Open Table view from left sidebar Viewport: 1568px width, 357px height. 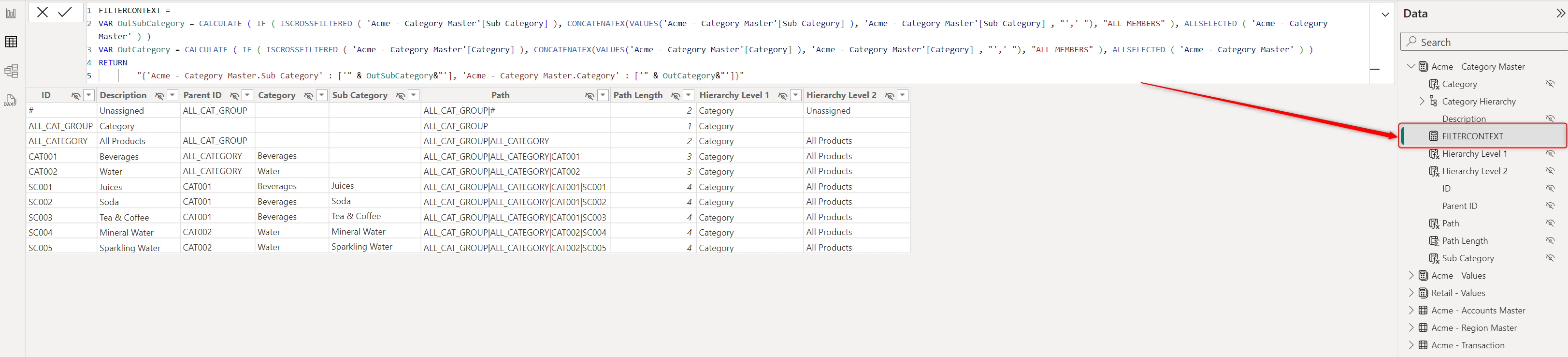coord(11,42)
